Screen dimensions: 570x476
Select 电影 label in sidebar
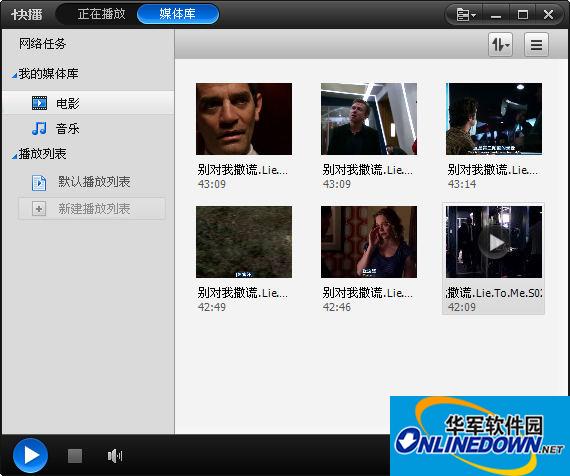pos(68,104)
